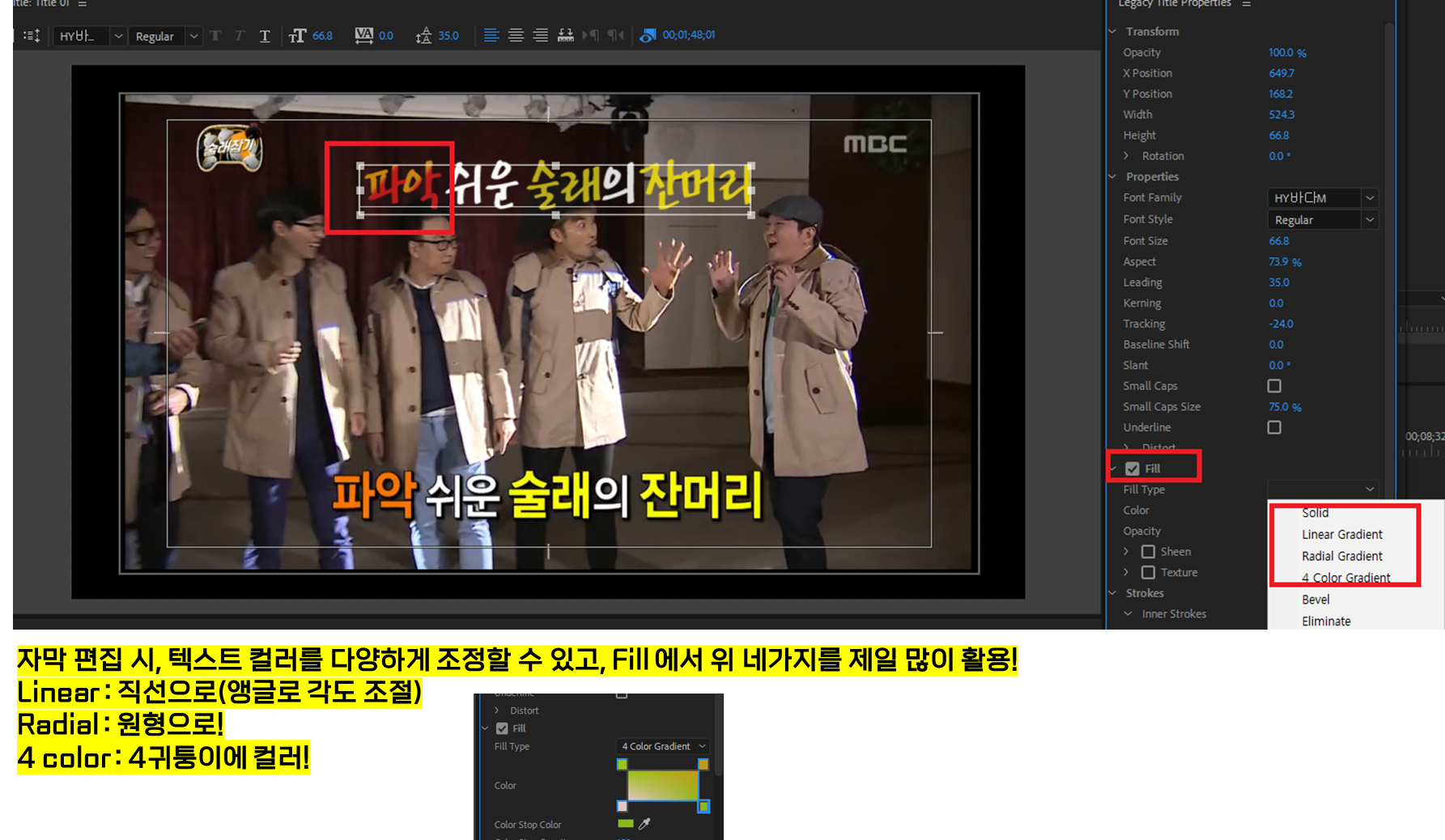Align text center

pos(516,35)
